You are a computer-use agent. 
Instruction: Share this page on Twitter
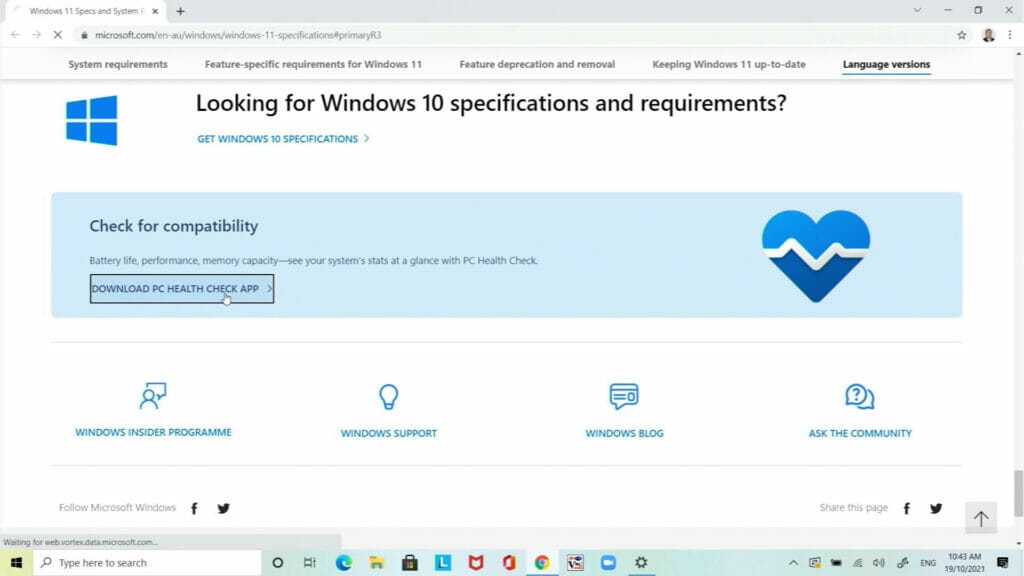coord(936,508)
